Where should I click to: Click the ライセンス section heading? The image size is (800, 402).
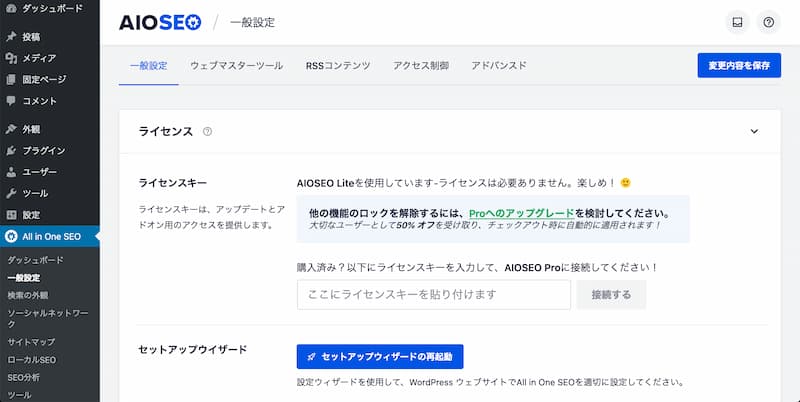[166, 132]
